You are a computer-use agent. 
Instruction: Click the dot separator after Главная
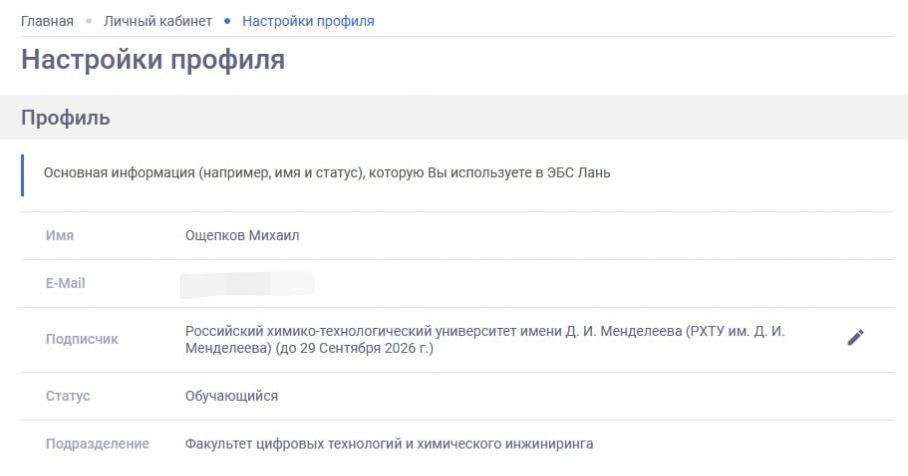89,22
